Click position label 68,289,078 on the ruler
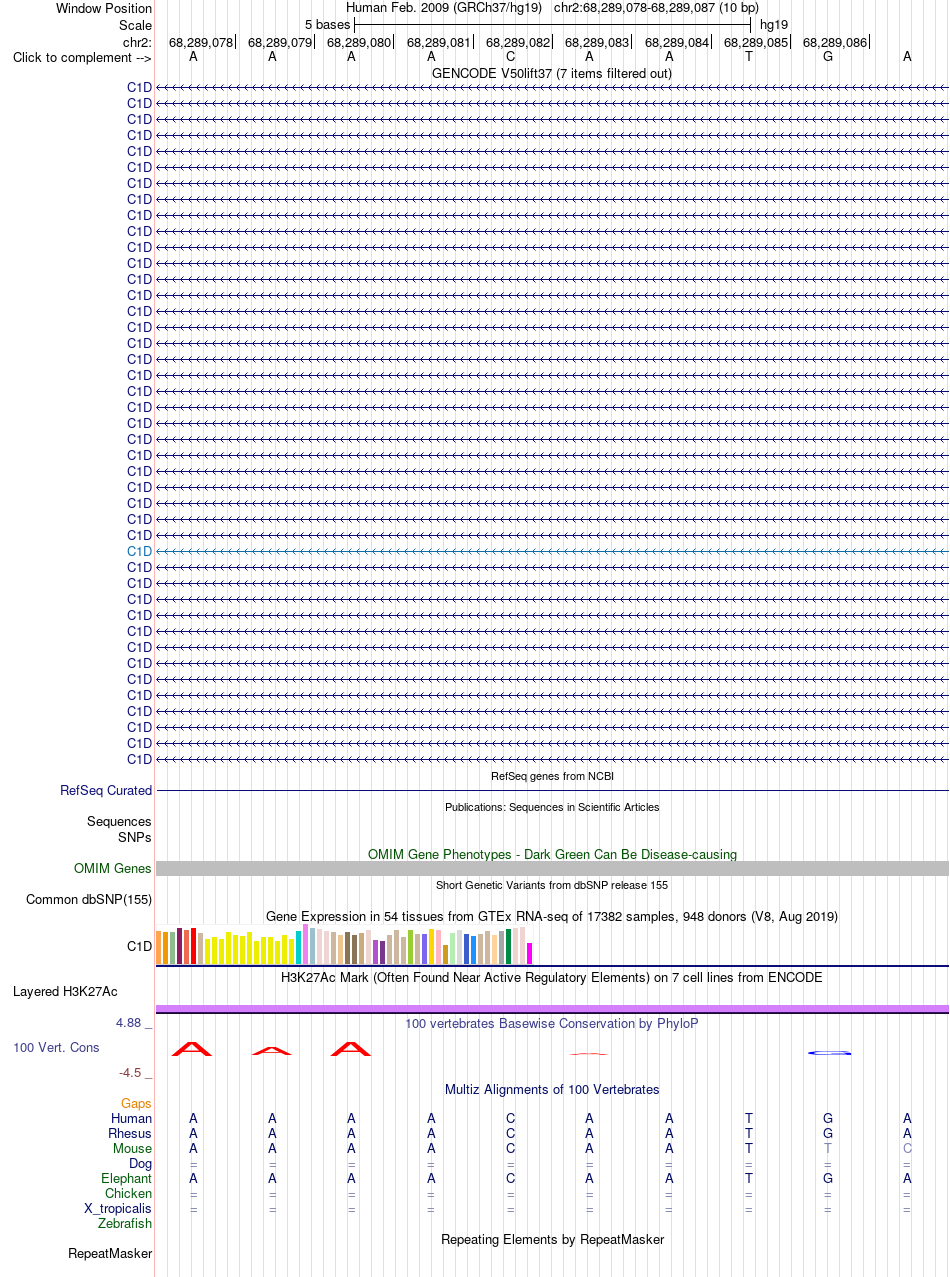 201,42
